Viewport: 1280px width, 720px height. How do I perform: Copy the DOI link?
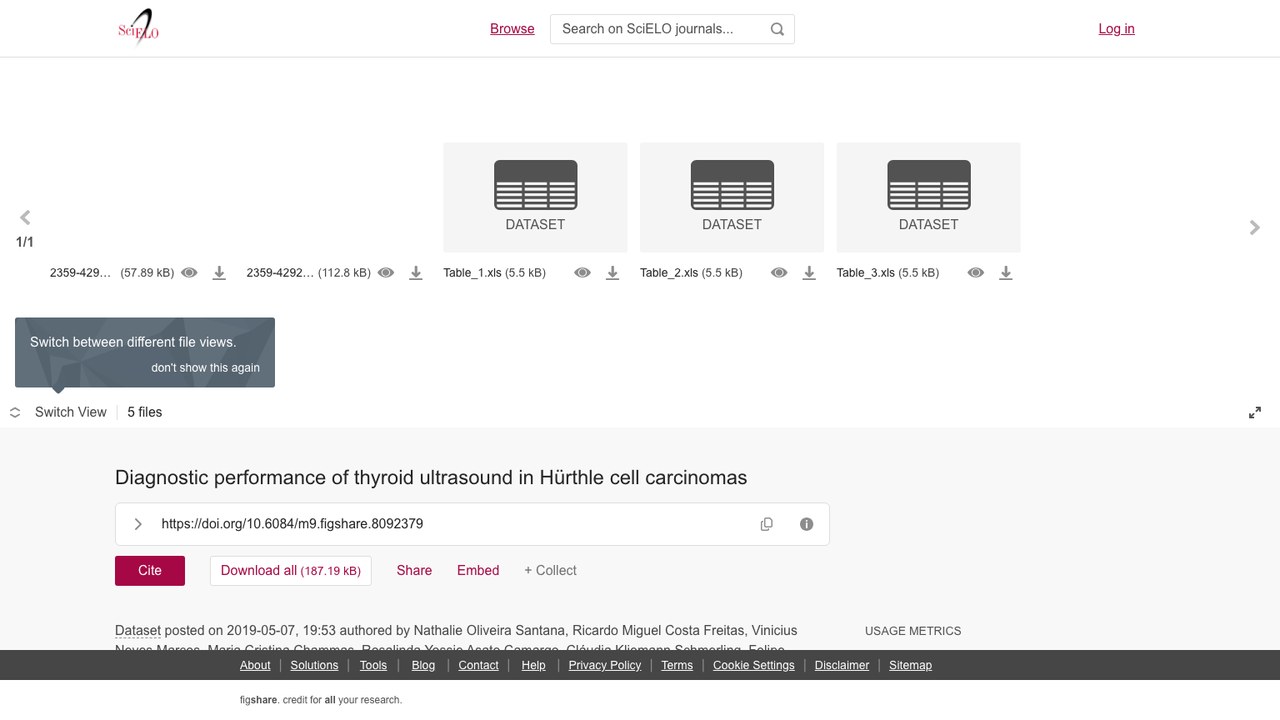[x=767, y=524]
